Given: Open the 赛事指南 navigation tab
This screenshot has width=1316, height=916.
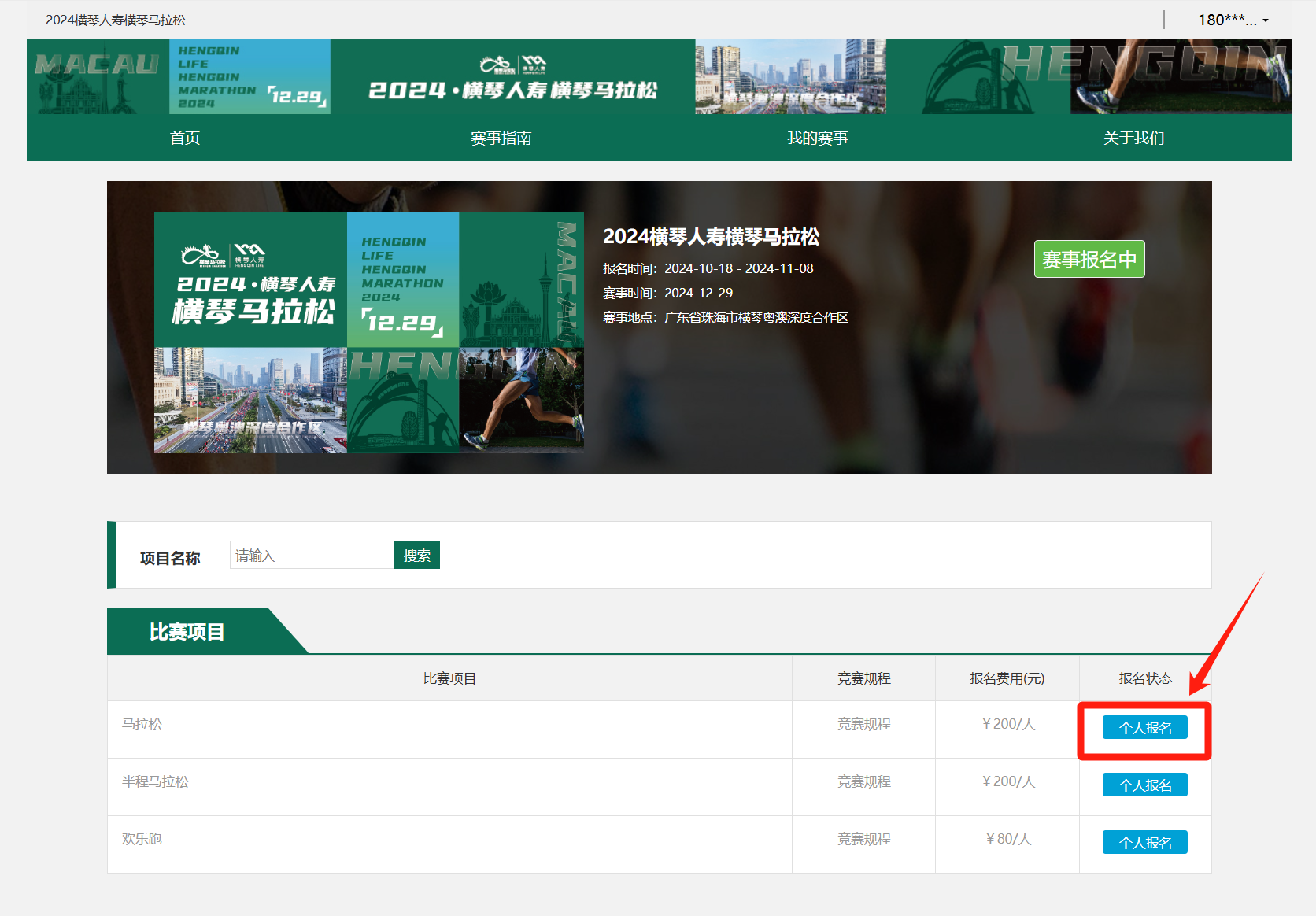Looking at the screenshot, I should tap(501, 138).
